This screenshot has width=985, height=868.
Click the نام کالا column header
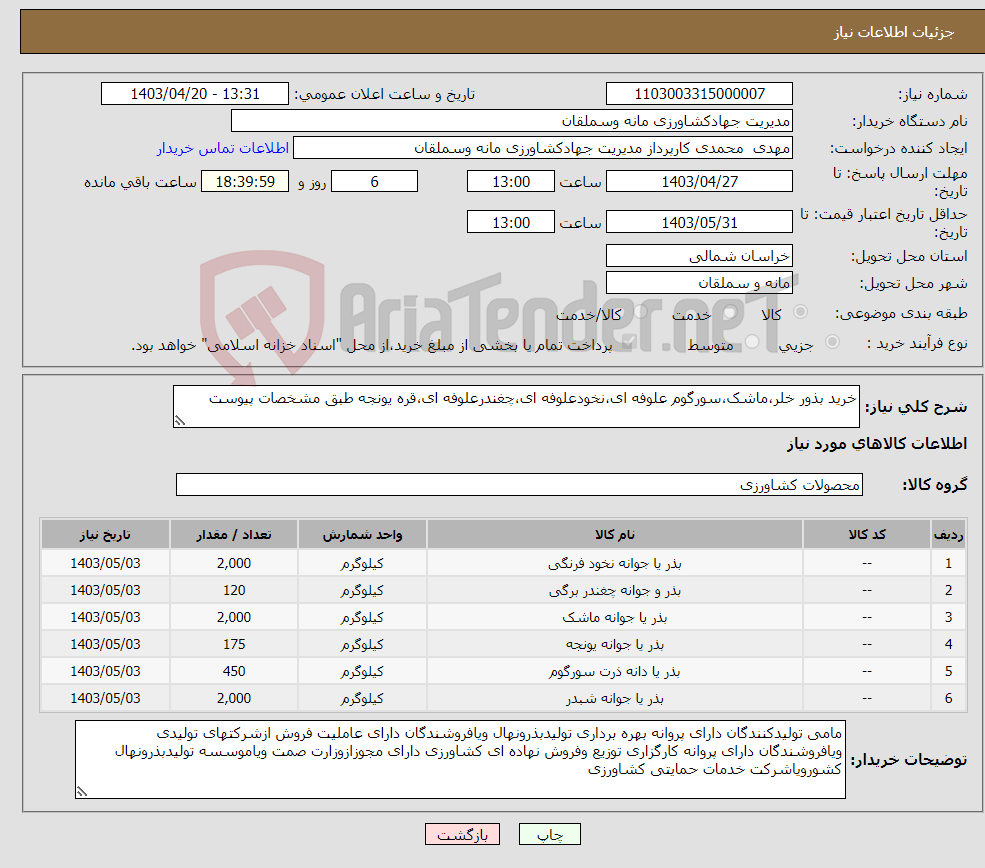tap(615, 534)
